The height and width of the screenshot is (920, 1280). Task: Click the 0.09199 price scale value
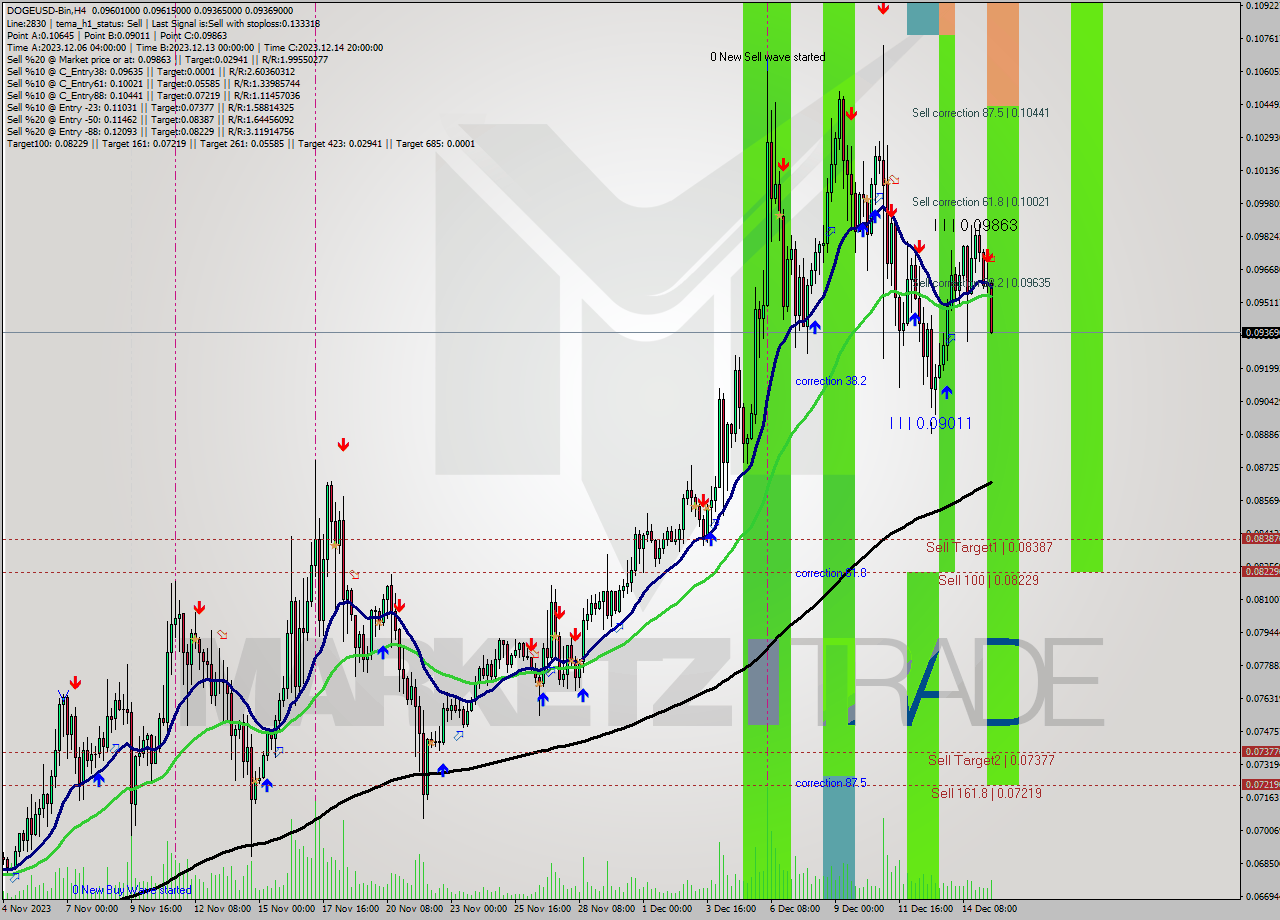(x=1263, y=368)
